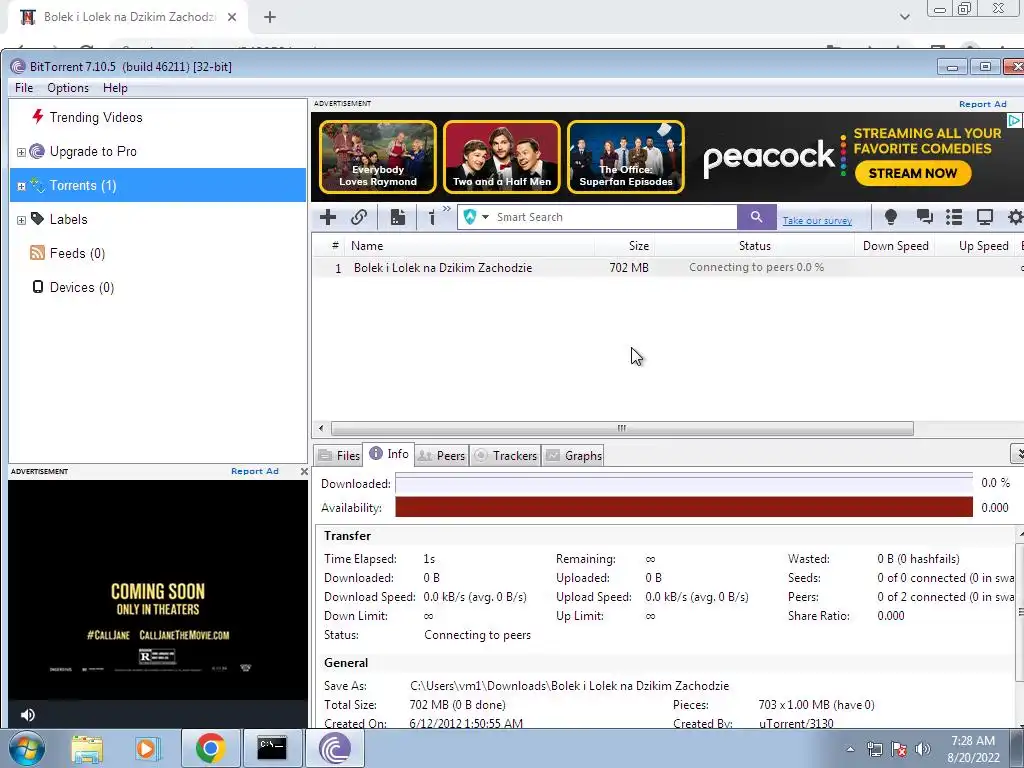
Task: Sort by the Down Speed column header
Action: tap(895, 246)
